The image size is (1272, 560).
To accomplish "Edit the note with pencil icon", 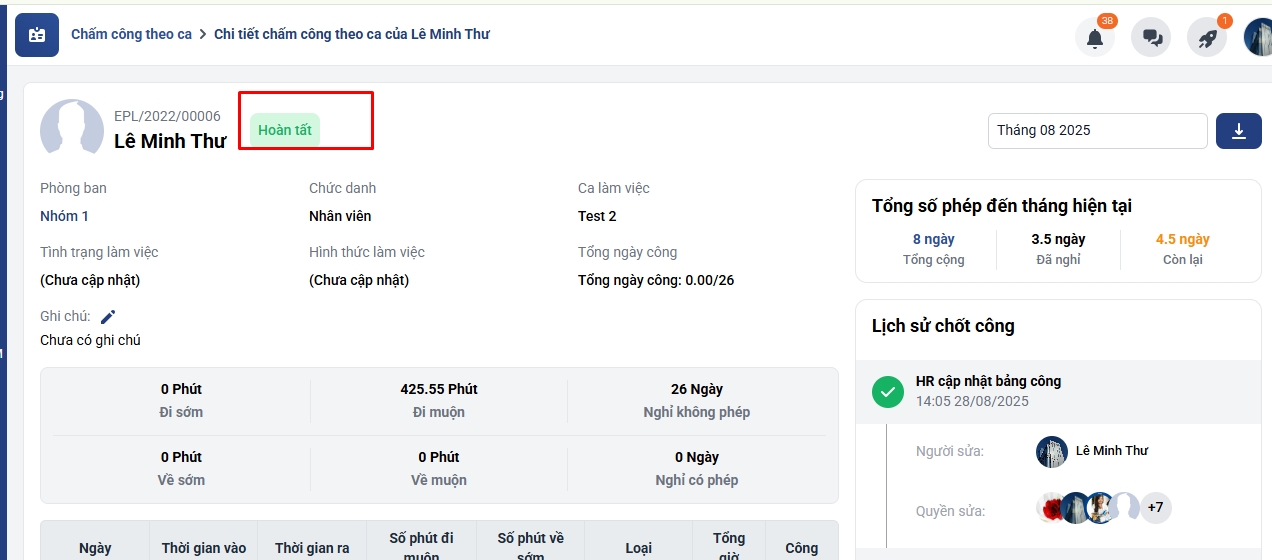I will 108,317.
